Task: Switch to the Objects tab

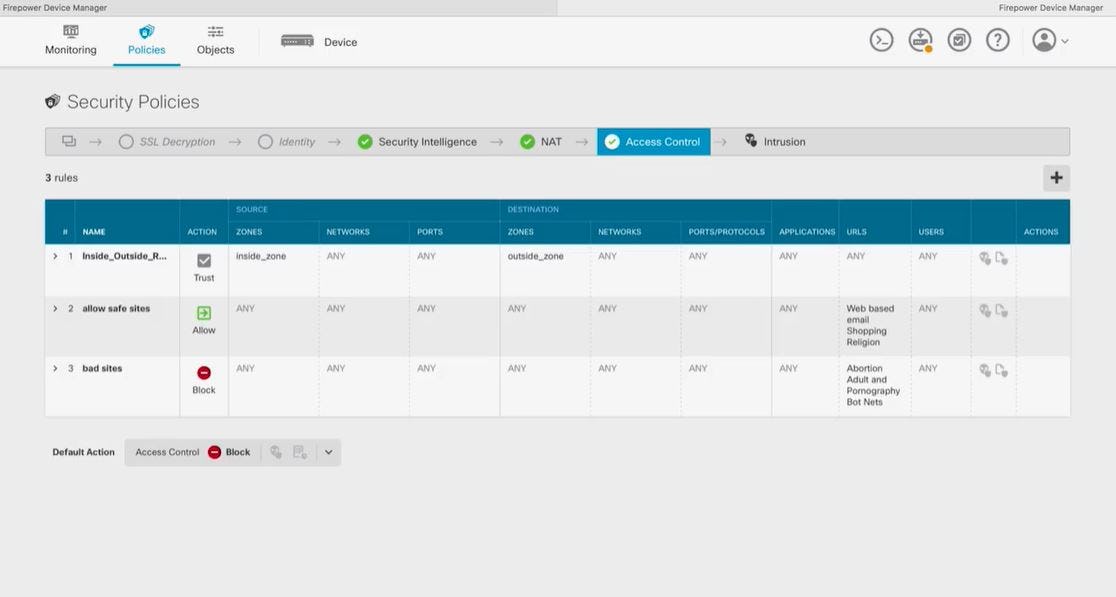Action: [x=215, y=40]
